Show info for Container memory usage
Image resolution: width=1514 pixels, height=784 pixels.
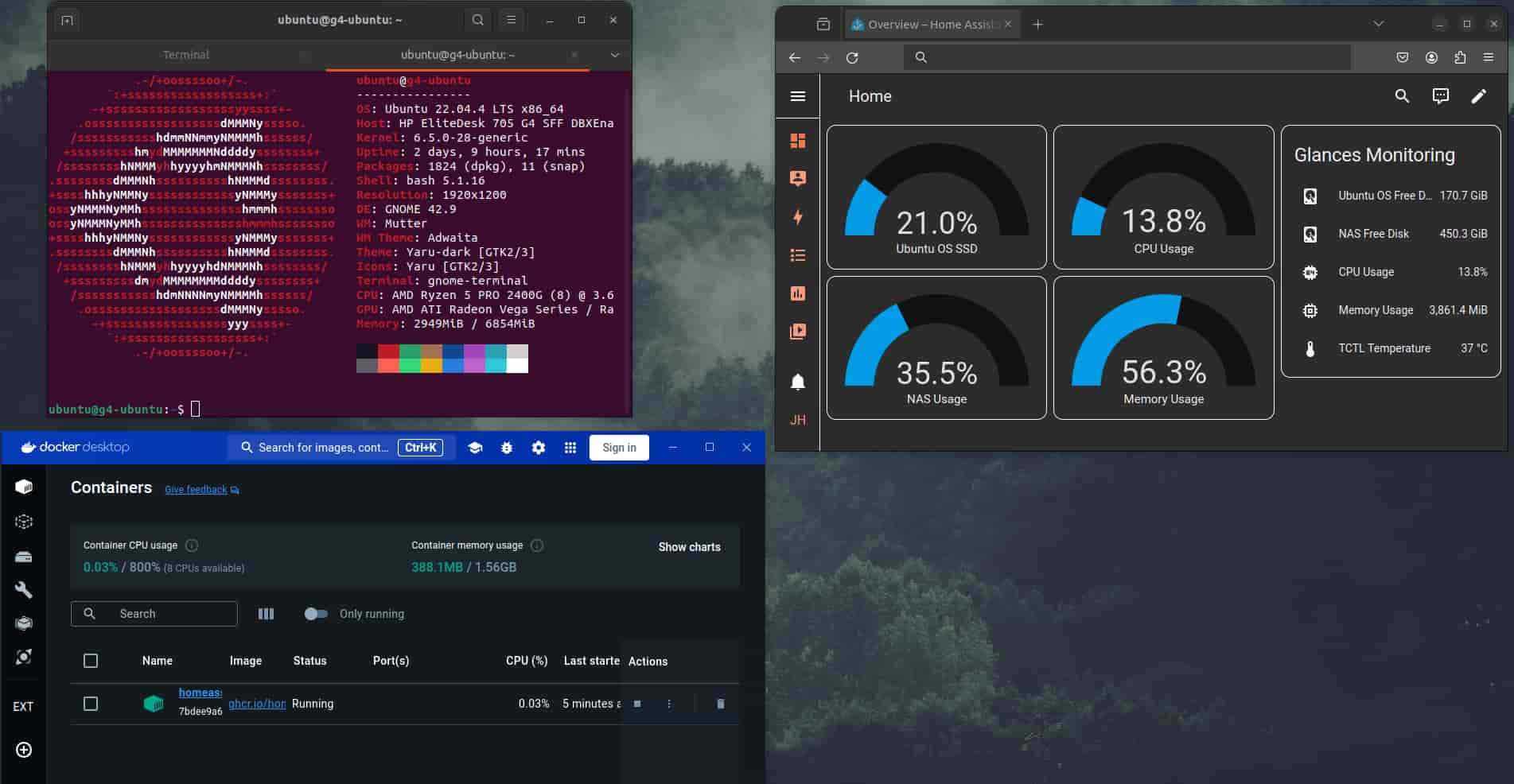click(x=537, y=545)
